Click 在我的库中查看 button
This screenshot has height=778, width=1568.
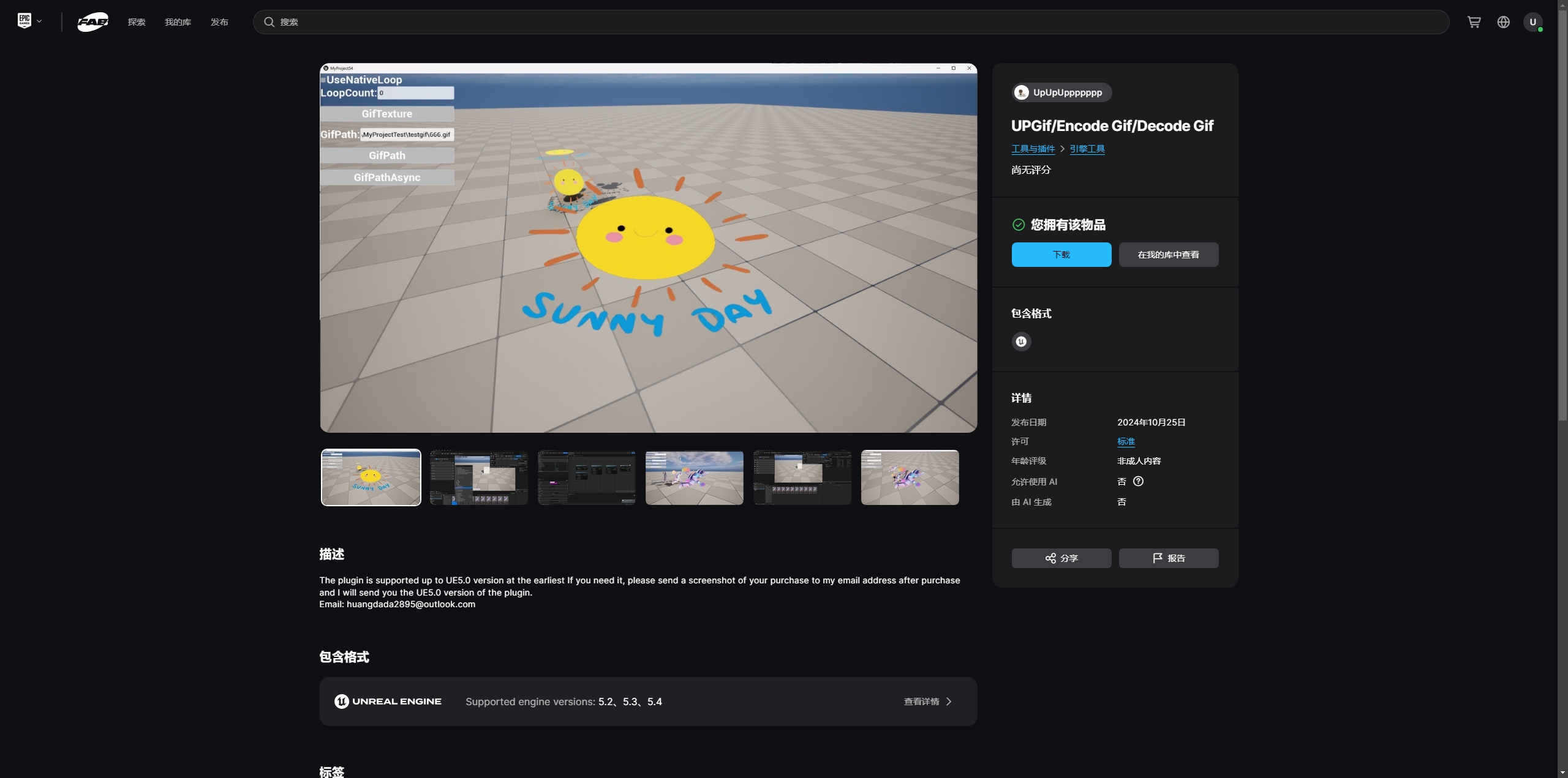point(1168,255)
